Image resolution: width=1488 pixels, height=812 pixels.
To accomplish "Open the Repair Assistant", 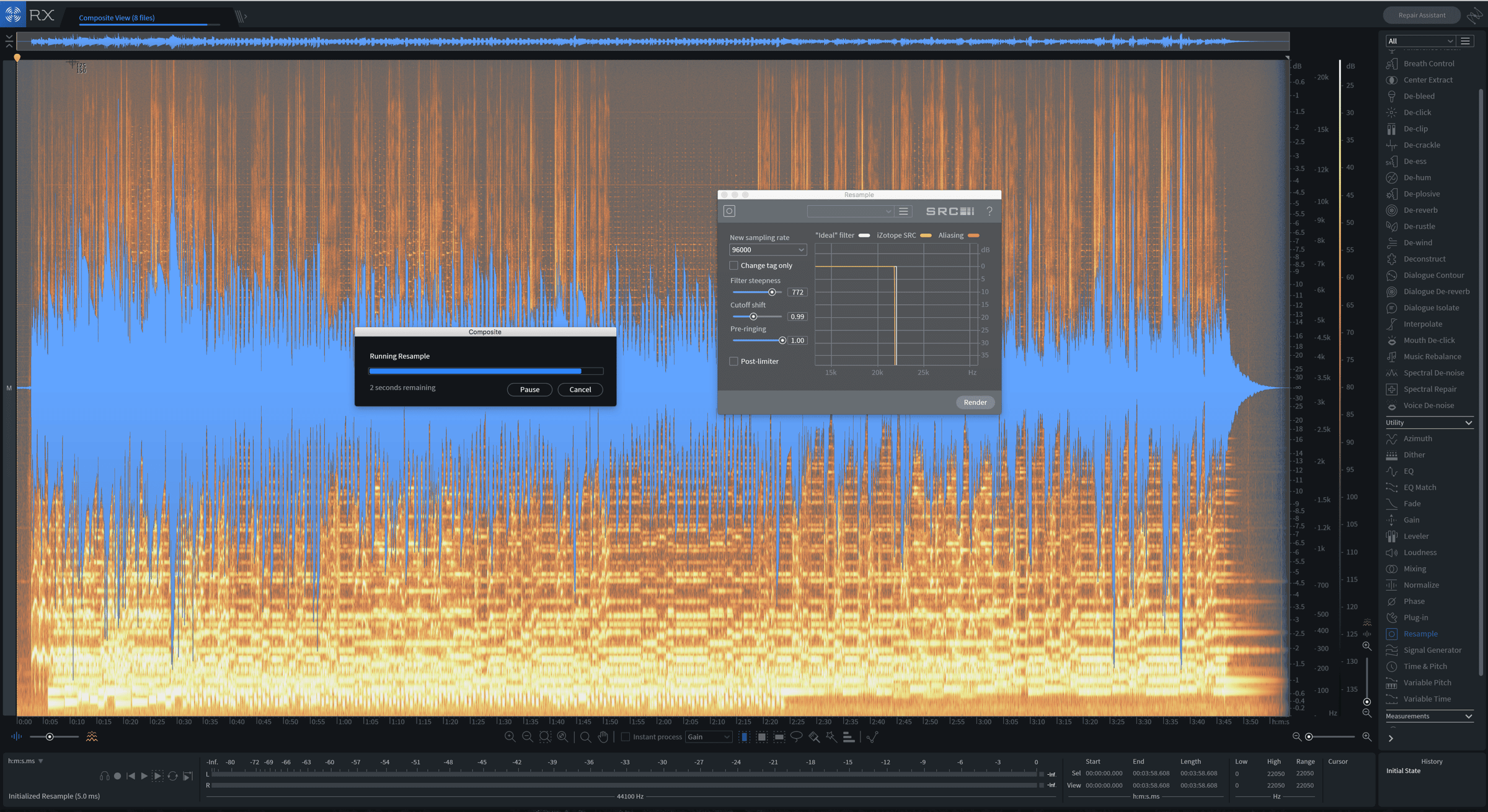I will [1422, 15].
